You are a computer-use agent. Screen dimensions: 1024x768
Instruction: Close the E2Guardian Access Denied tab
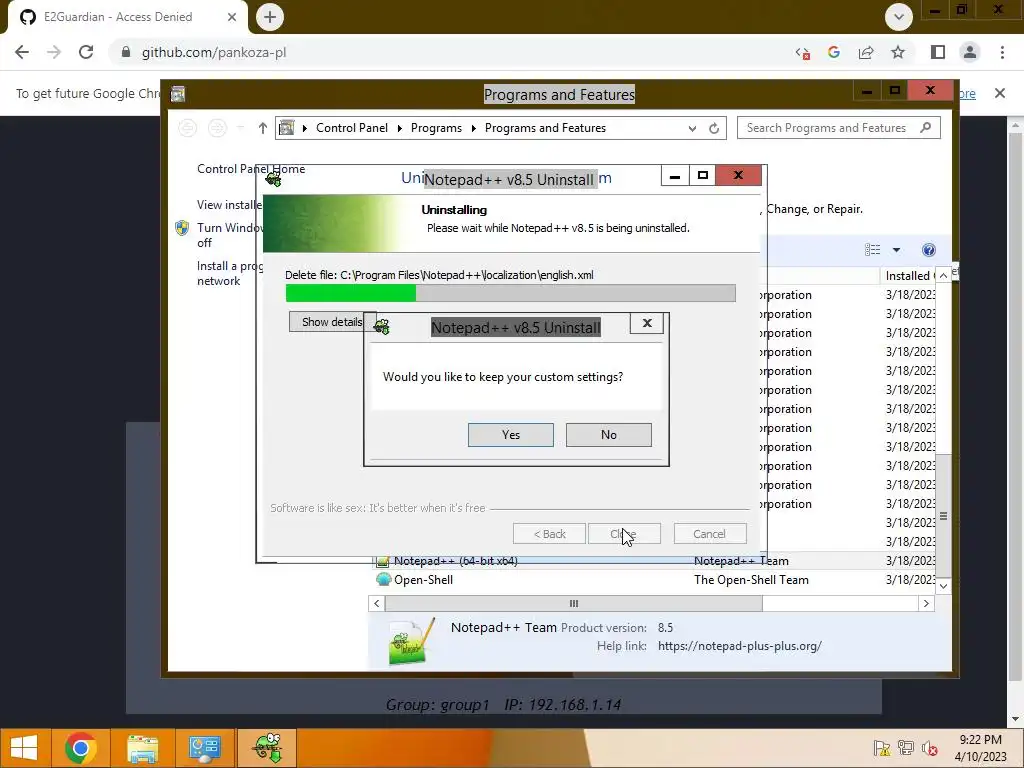click(232, 17)
